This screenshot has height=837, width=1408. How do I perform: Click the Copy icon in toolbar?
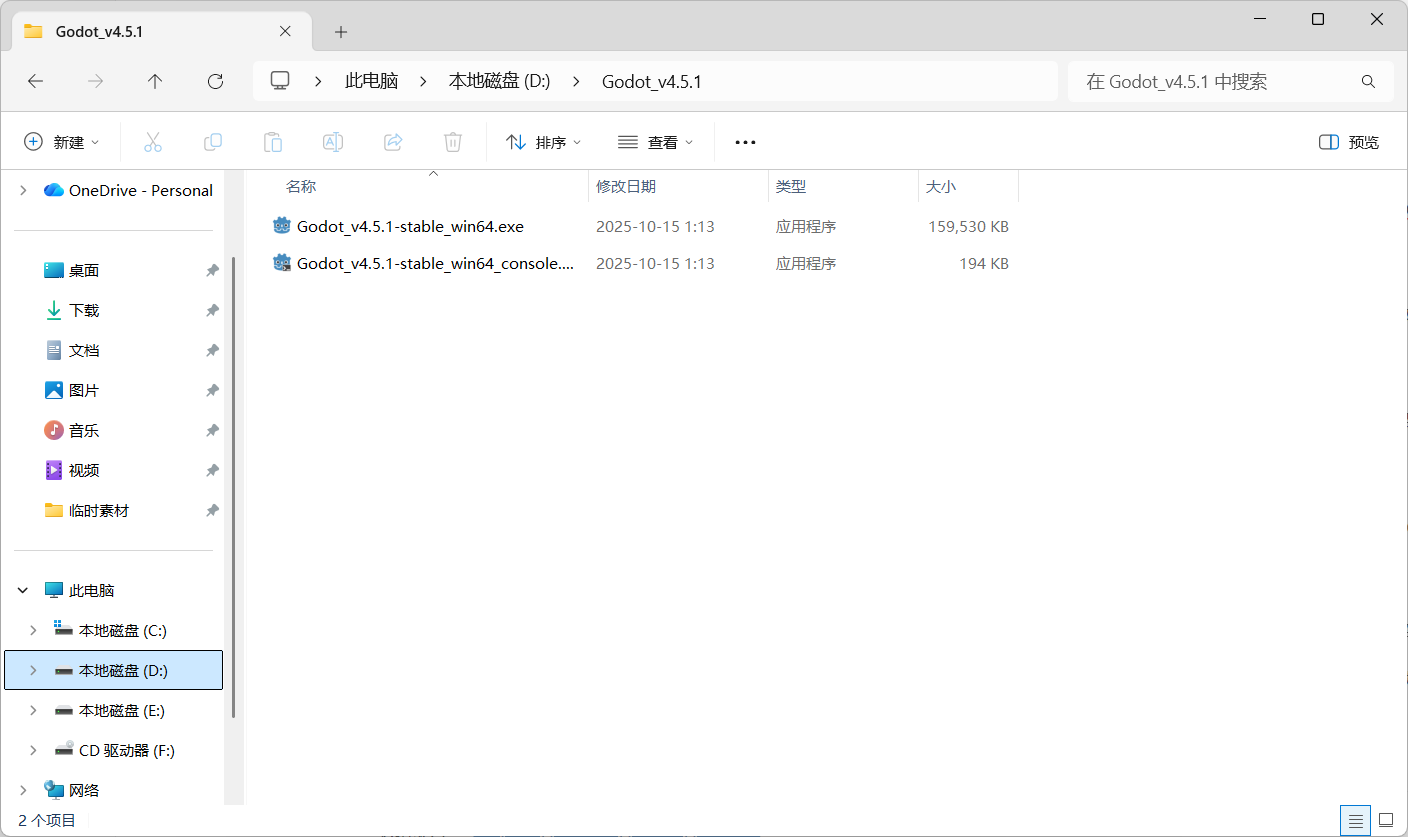213,142
